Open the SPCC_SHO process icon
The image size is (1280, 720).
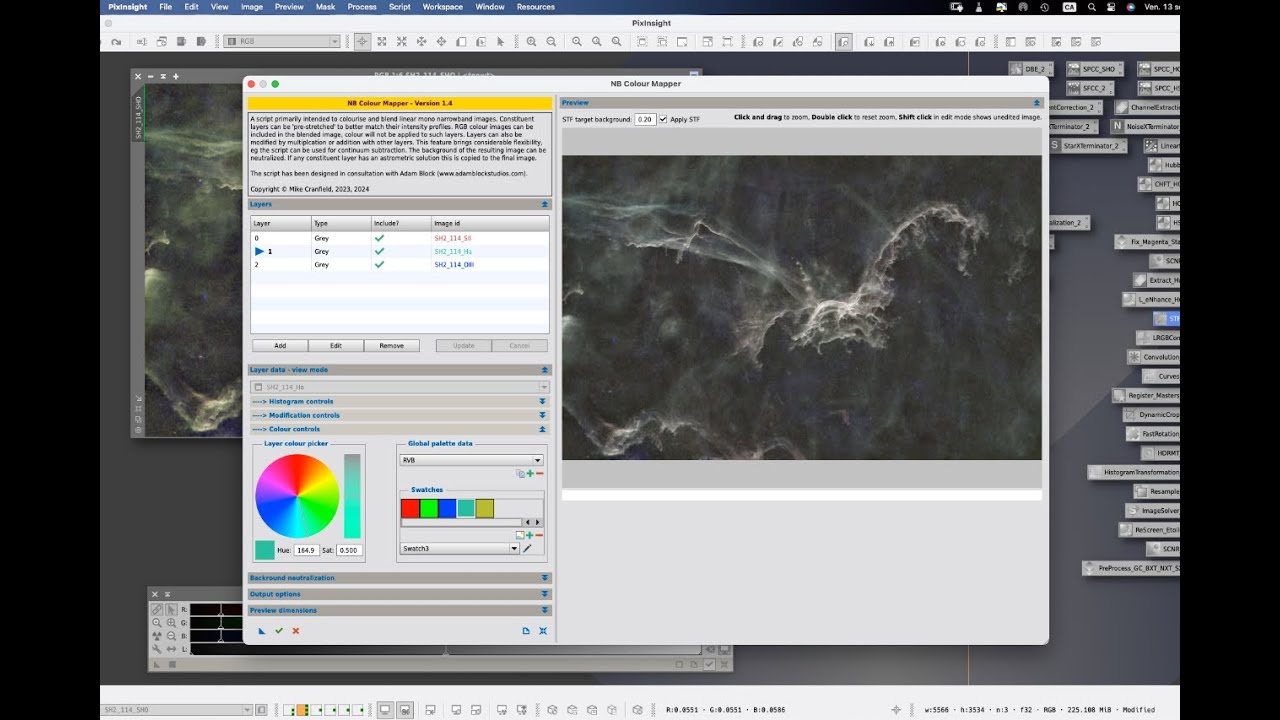click(x=1095, y=69)
